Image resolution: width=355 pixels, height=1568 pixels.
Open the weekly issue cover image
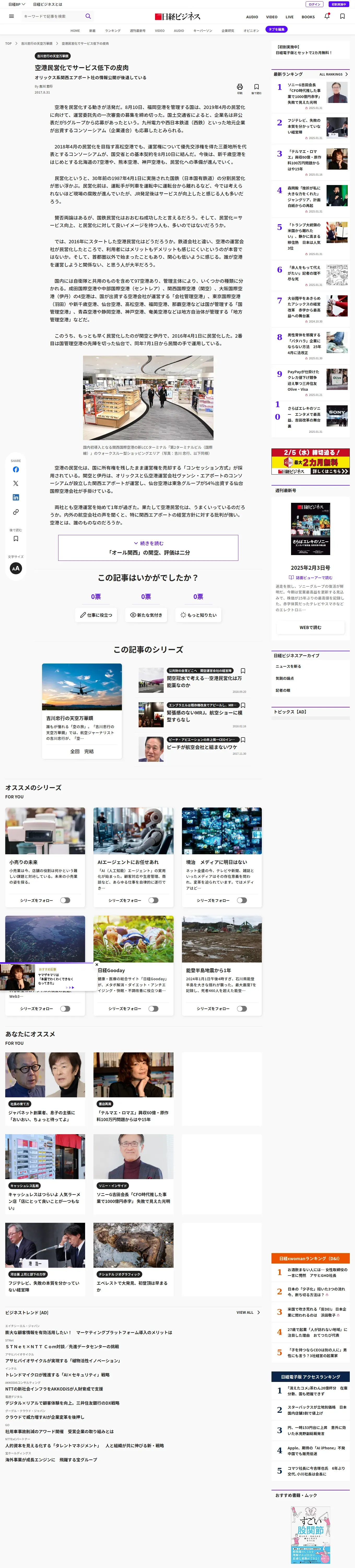[310, 528]
